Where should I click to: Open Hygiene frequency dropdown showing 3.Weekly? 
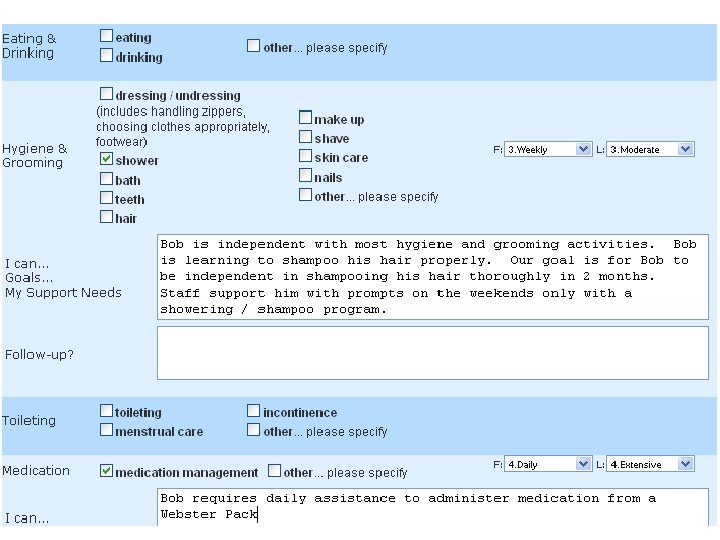[547, 149]
